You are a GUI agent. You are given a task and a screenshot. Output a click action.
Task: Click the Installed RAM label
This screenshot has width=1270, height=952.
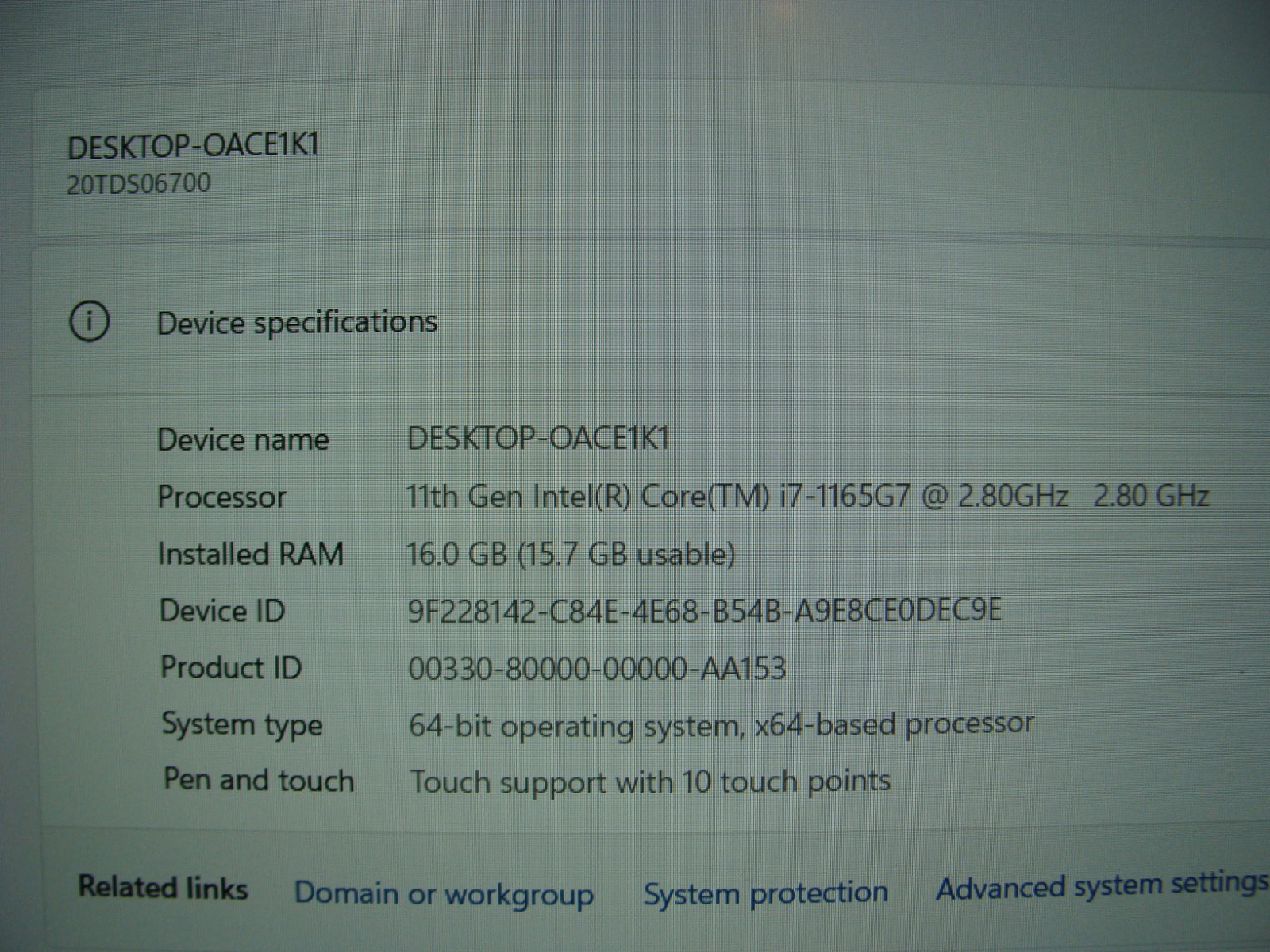(x=251, y=554)
